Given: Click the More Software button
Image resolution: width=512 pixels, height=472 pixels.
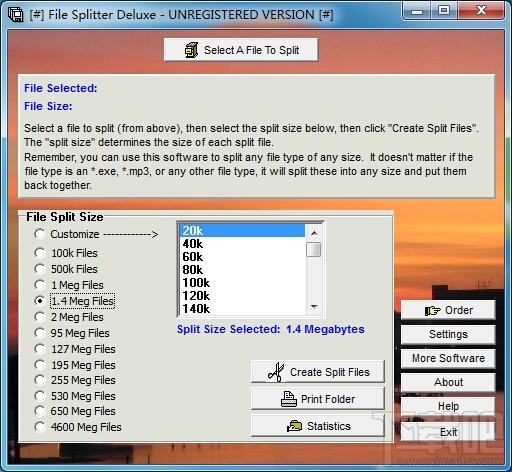Looking at the screenshot, I should click(x=448, y=358).
